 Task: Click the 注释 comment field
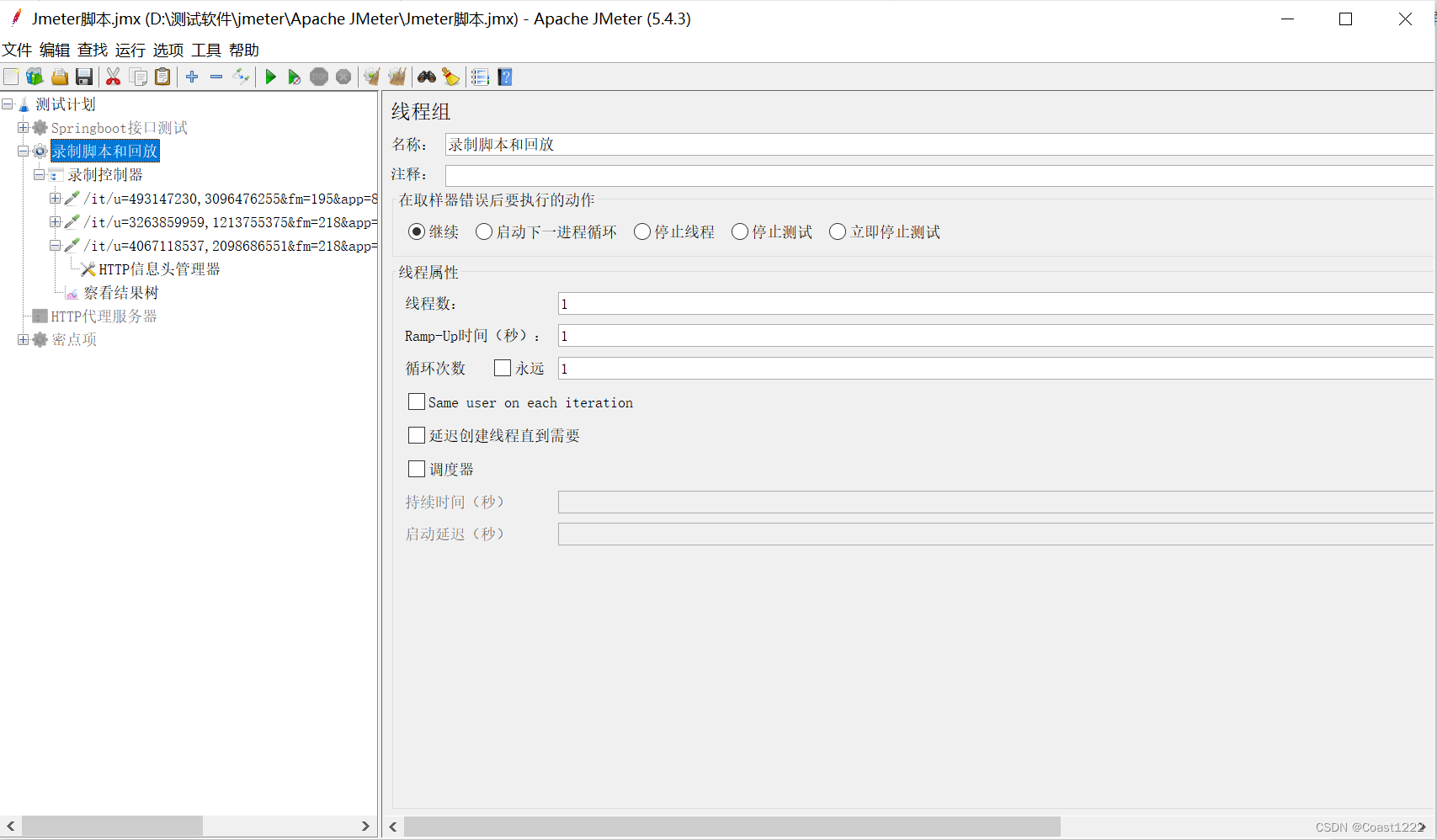click(939, 175)
